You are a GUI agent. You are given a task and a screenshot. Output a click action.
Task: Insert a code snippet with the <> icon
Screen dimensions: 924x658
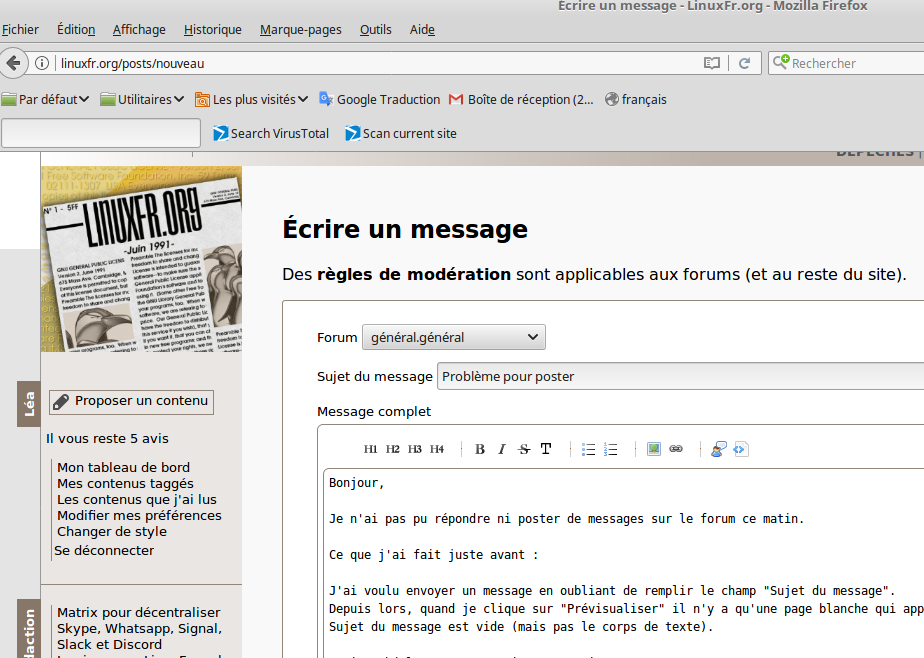tap(740, 449)
